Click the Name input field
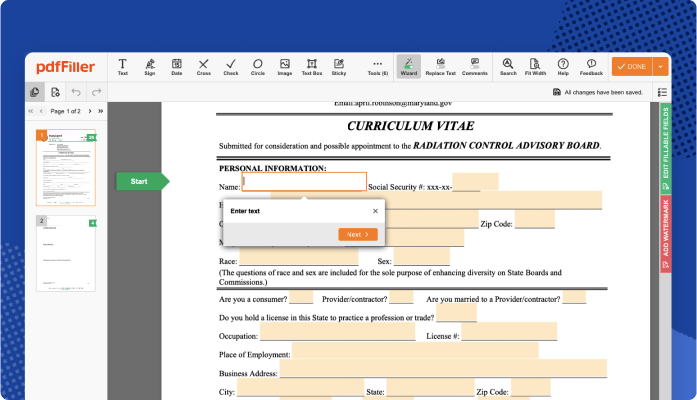 tap(304, 182)
